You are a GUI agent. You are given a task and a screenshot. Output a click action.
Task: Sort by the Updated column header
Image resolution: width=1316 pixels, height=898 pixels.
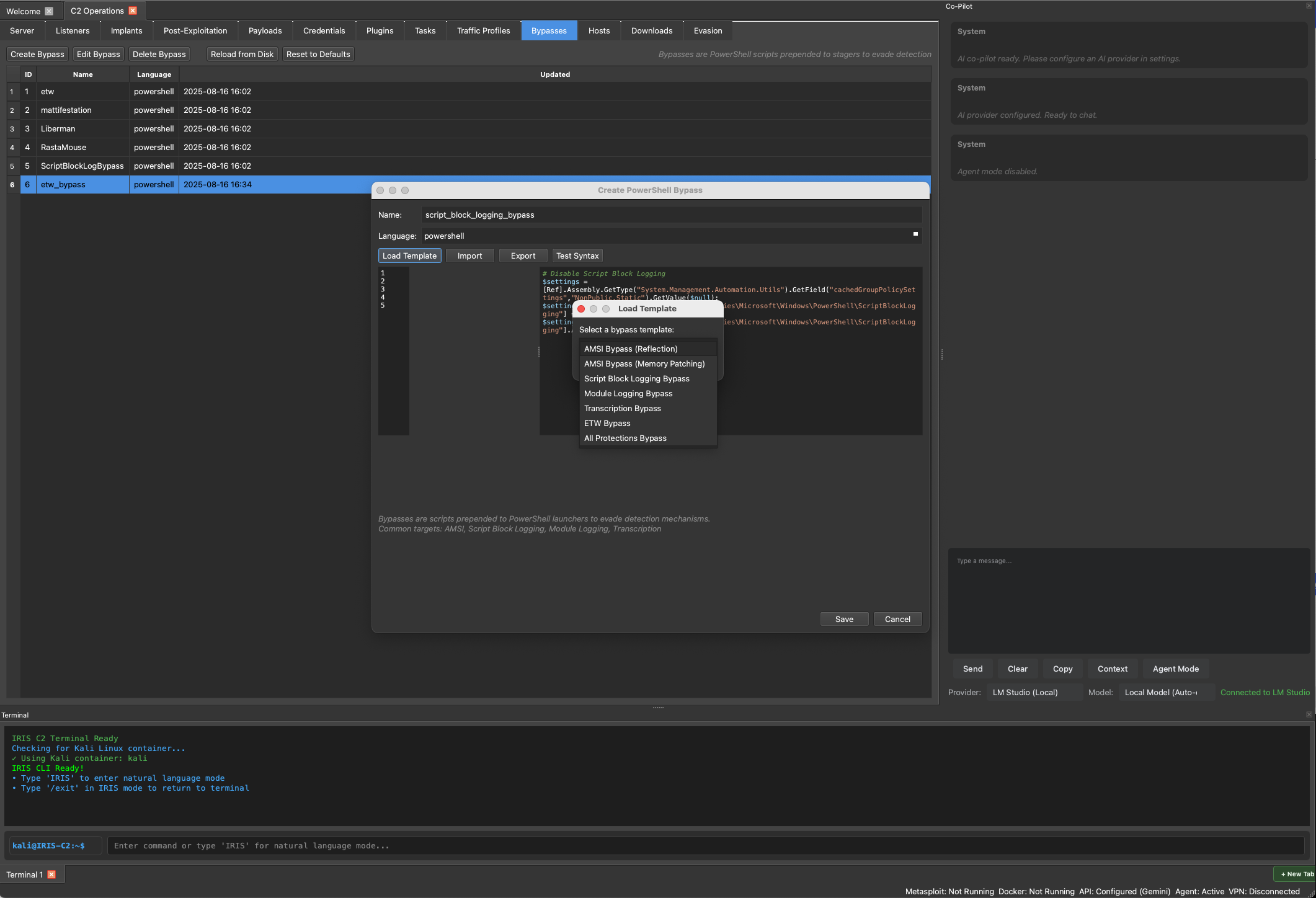tap(555, 74)
